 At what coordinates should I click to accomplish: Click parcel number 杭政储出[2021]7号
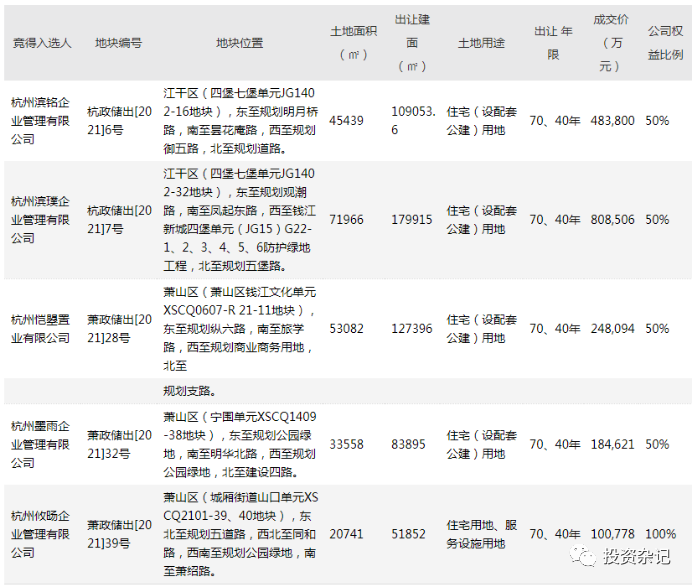pyautogui.click(x=118, y=219)
